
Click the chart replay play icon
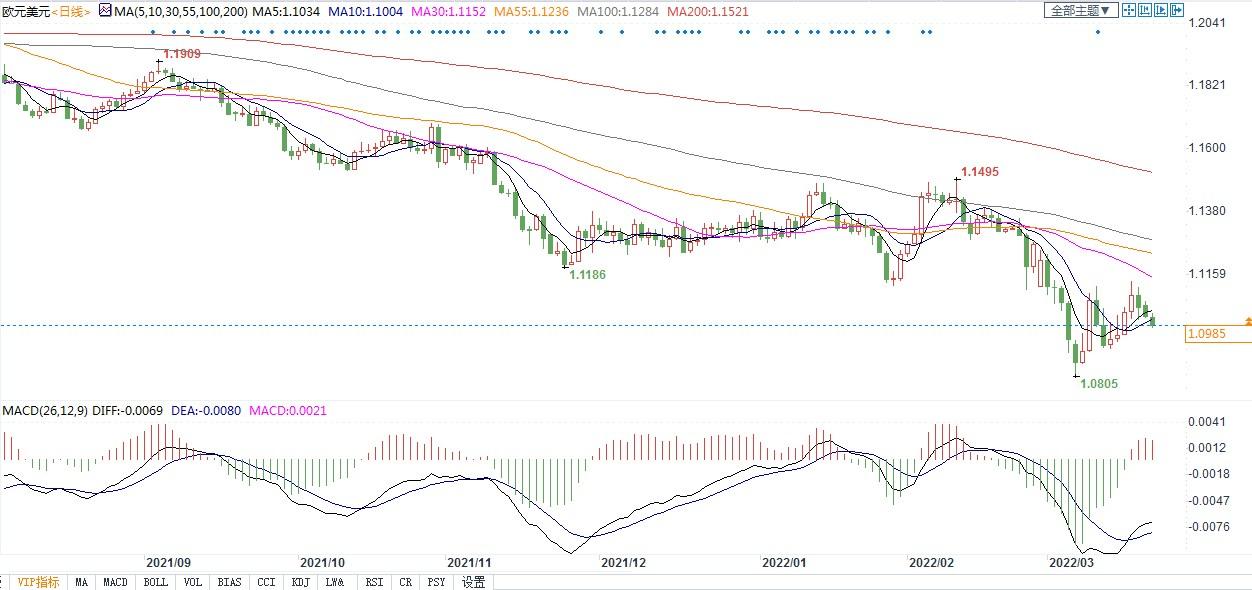[x=1161, y=10]
